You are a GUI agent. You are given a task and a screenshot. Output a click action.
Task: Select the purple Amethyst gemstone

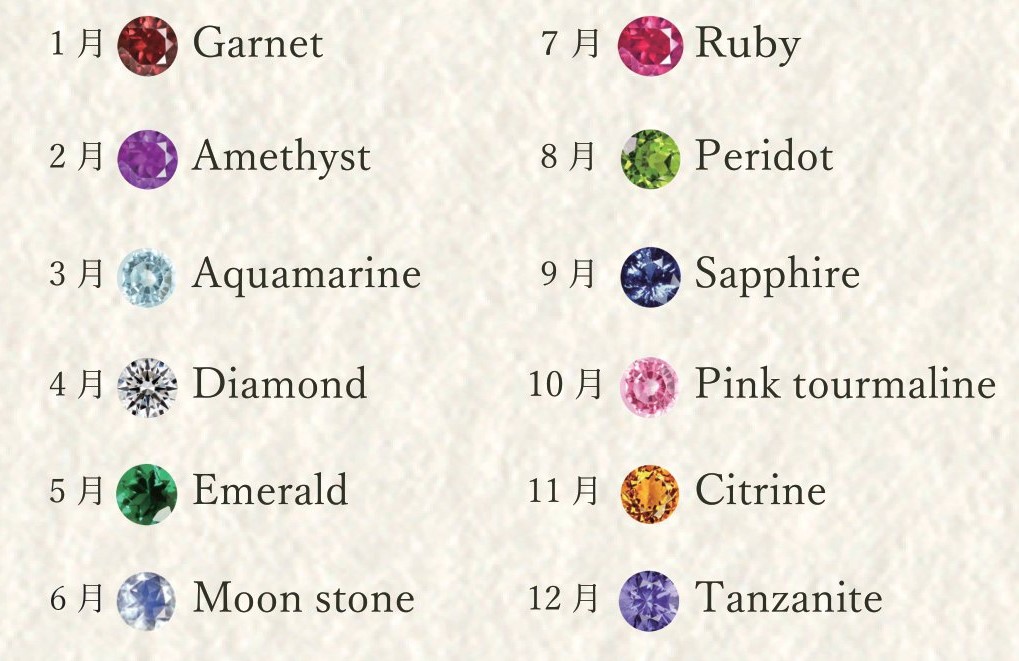(148, 159)
